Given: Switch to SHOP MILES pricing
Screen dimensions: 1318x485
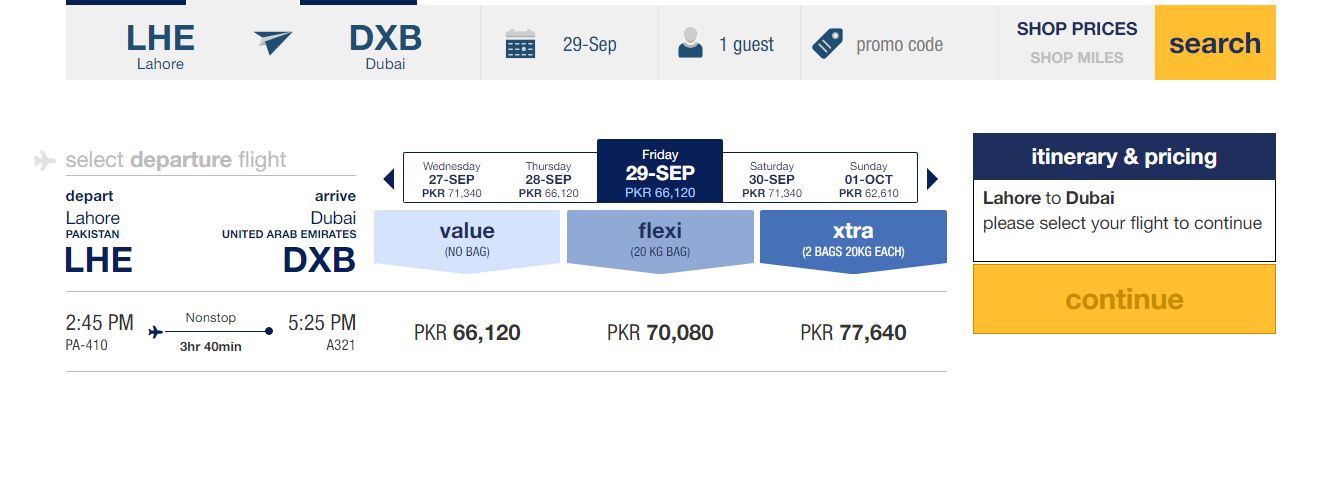Looking at the screenshot, I should (1077, 58).
